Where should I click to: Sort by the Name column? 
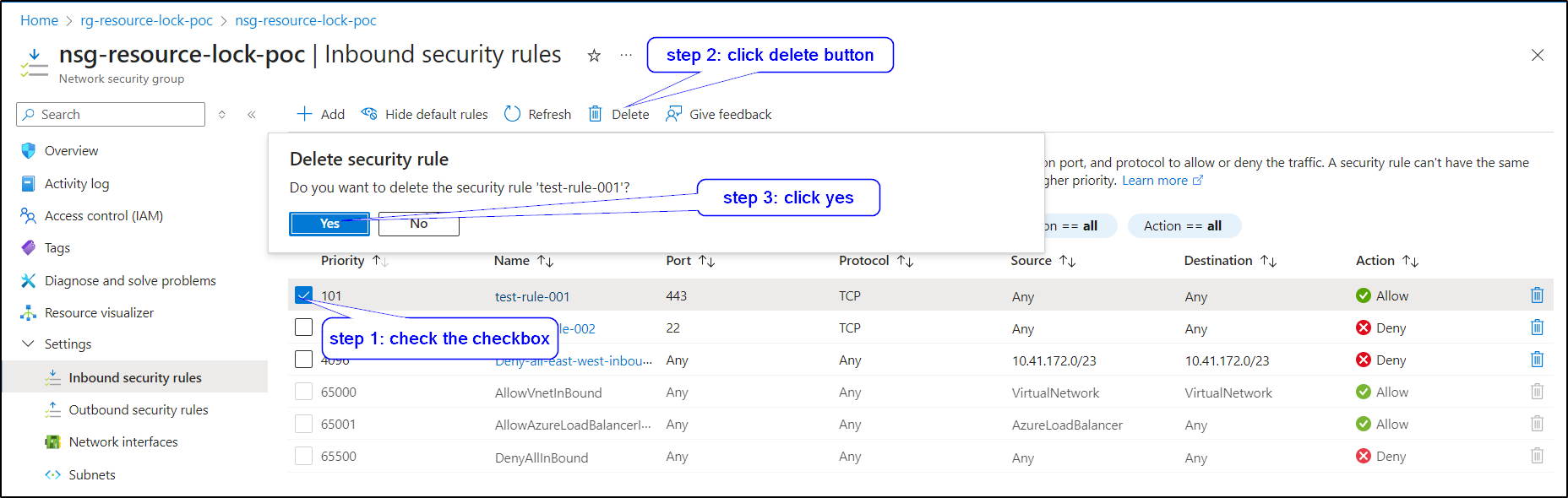[x=524, y=261]
